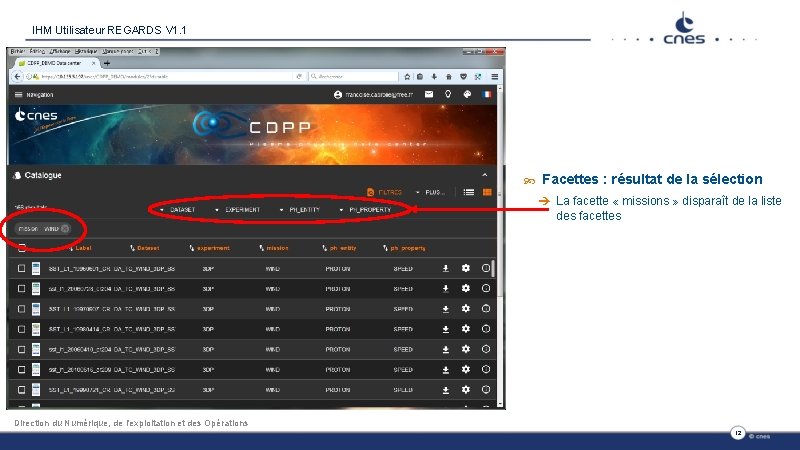Image resolution: width=800 pixels, height=450 pixels.
Task: Click the Firefox Rechercher search box
Action: tap(353, 77)
